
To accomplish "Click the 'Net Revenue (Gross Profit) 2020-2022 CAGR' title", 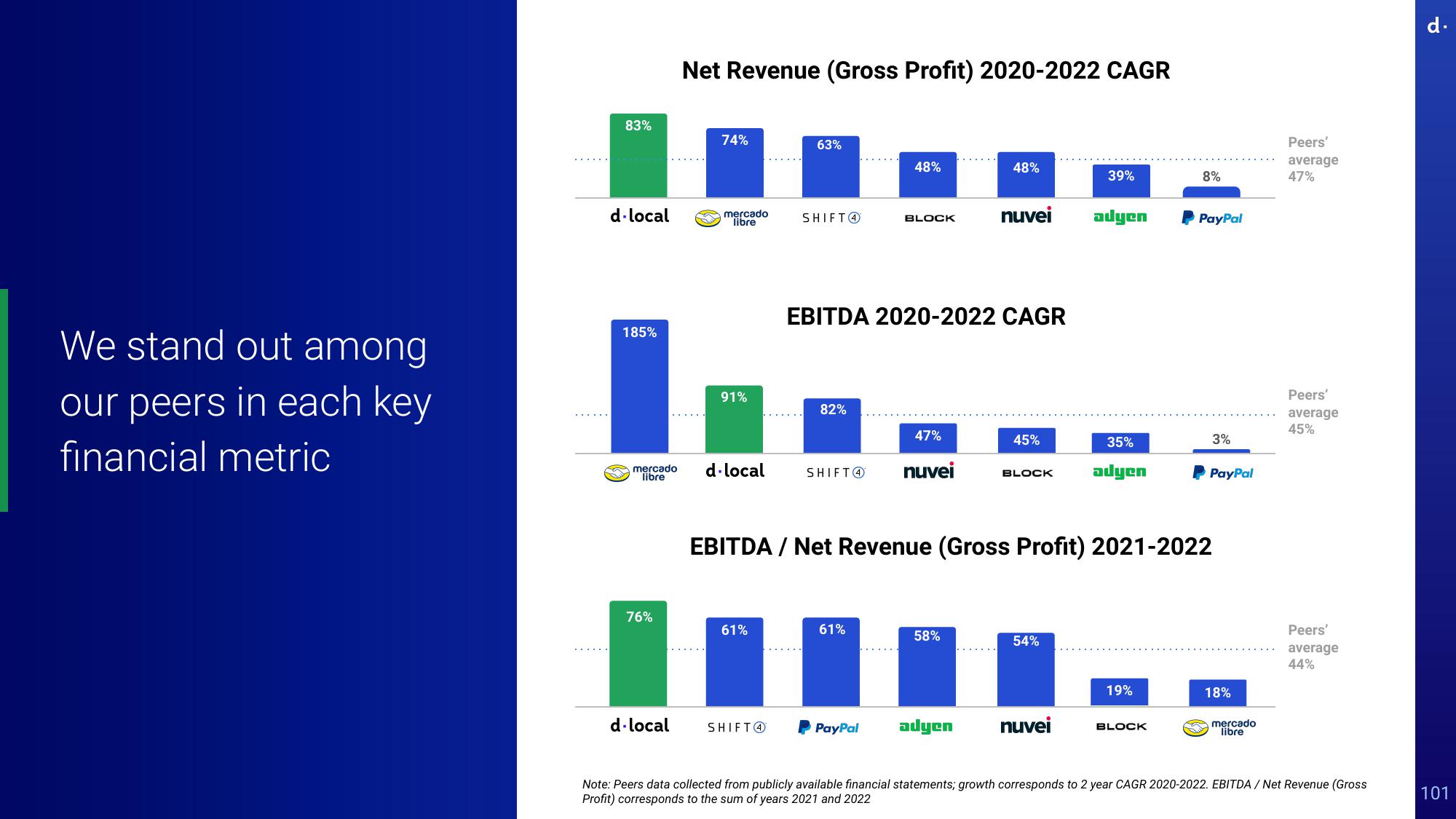I will 926,71.
